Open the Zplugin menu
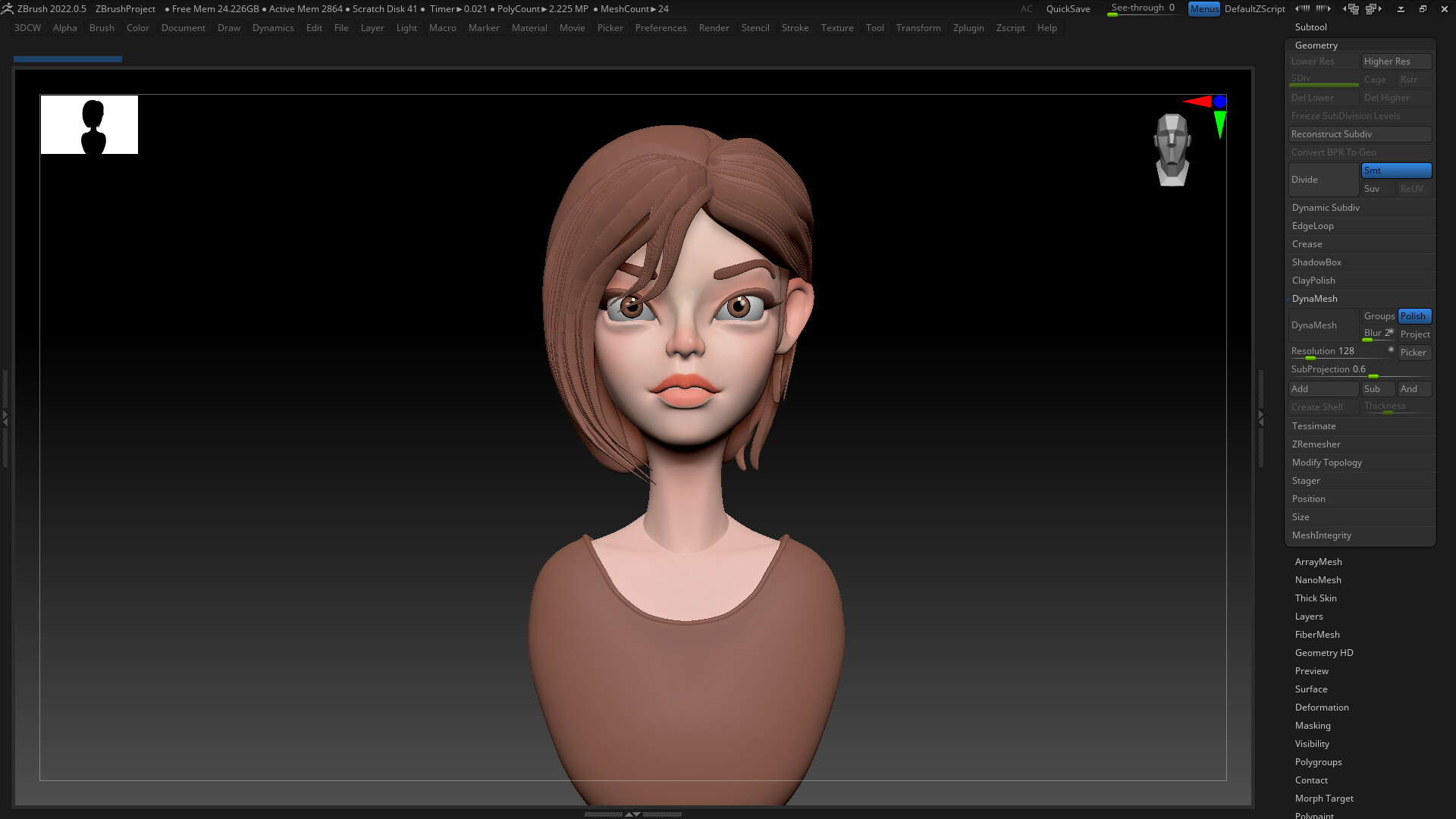Screen dimensions: 1456x819 click(968, 28)
